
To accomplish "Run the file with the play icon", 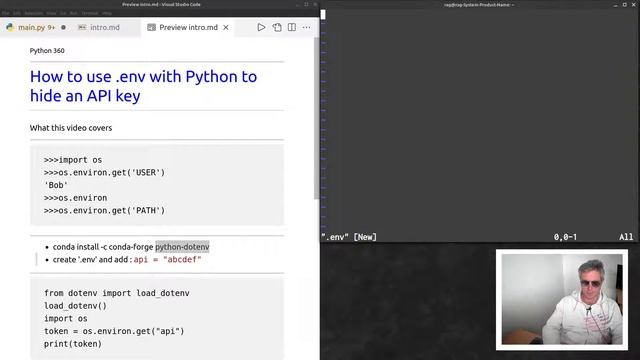I will [x=261, y=27].
